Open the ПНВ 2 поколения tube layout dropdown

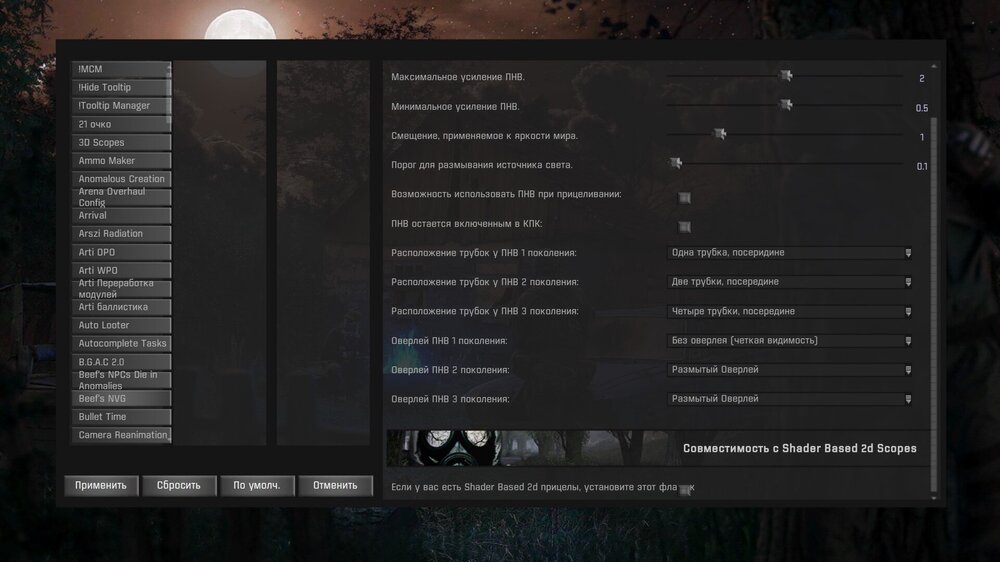(x=789, y=282)
